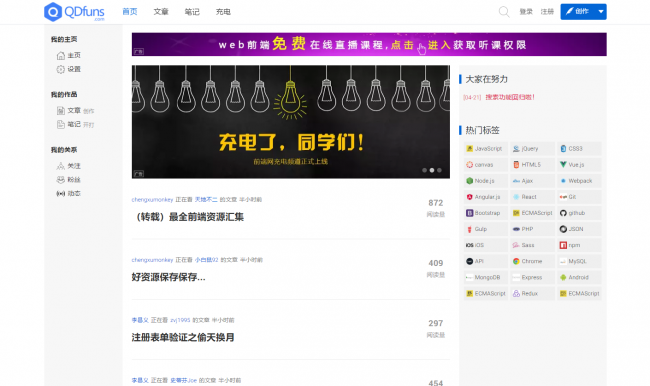This screenshot has width=650, height=386.
Task: Show the third carousel slide dot
Action: 439,170
